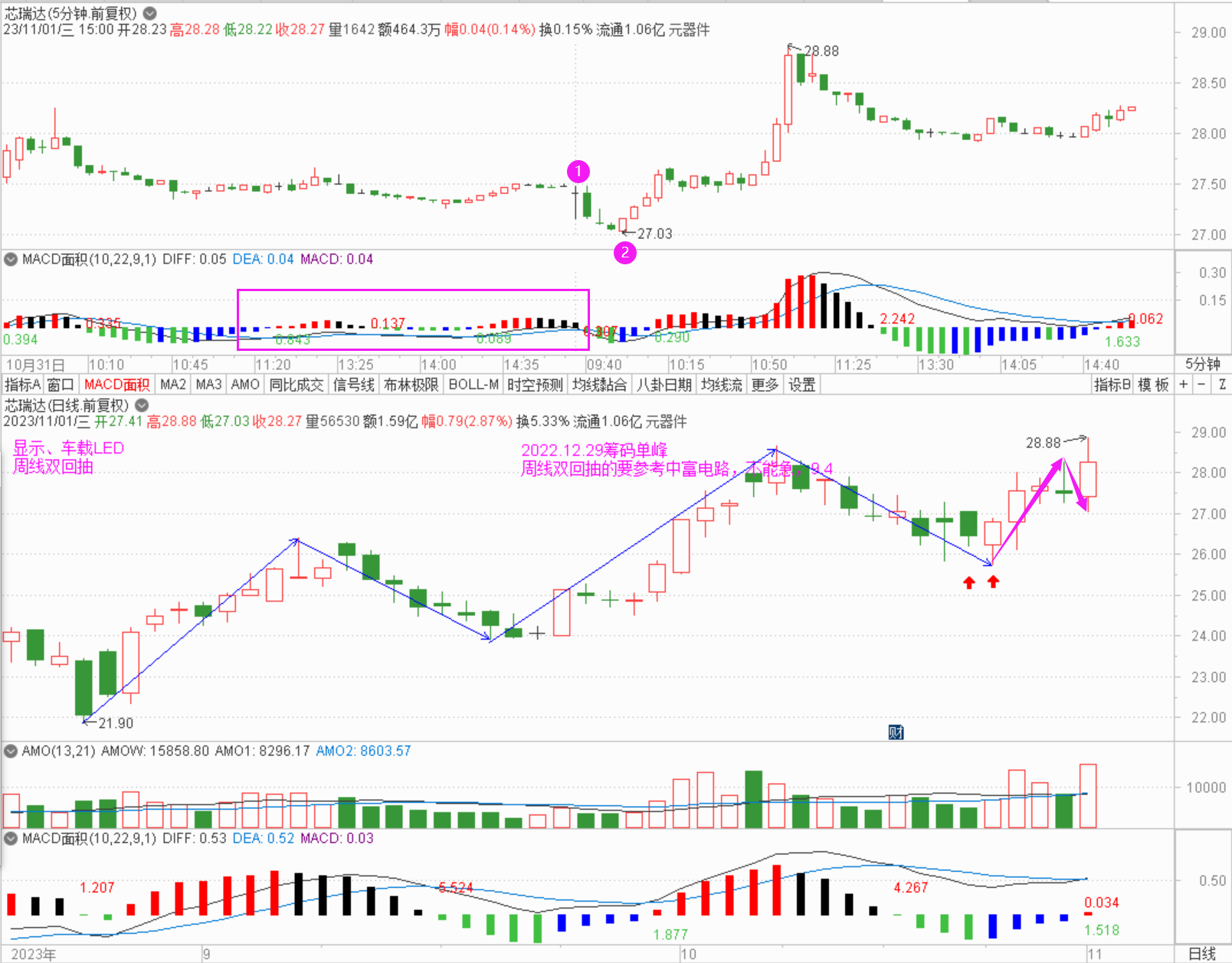This screenshot has width=1232, height=963.
Task: Click the 29.00 price label on daily axis
Action: point(1208,432)
